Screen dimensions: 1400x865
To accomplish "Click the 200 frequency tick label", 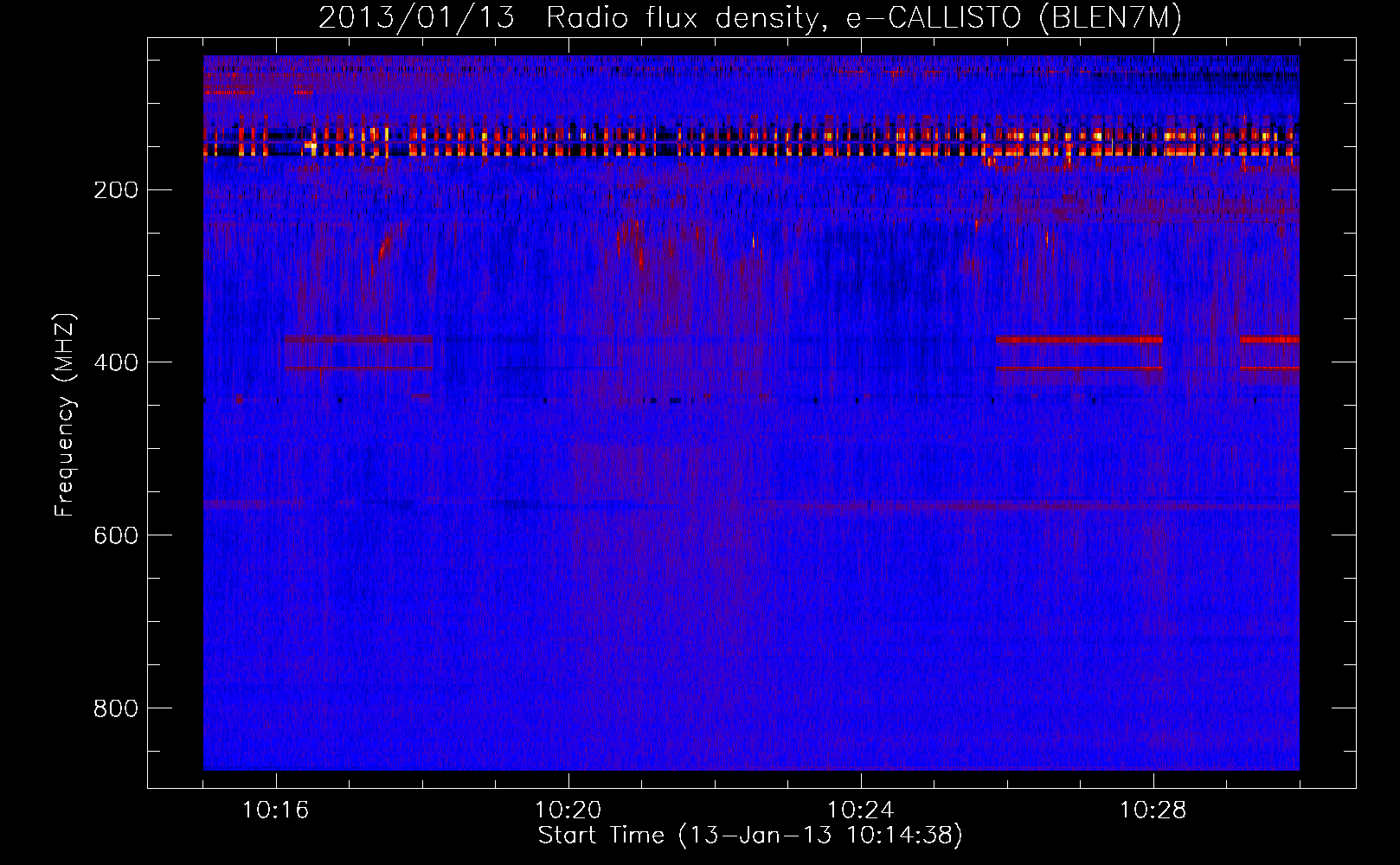I will (x=115, y=190).
